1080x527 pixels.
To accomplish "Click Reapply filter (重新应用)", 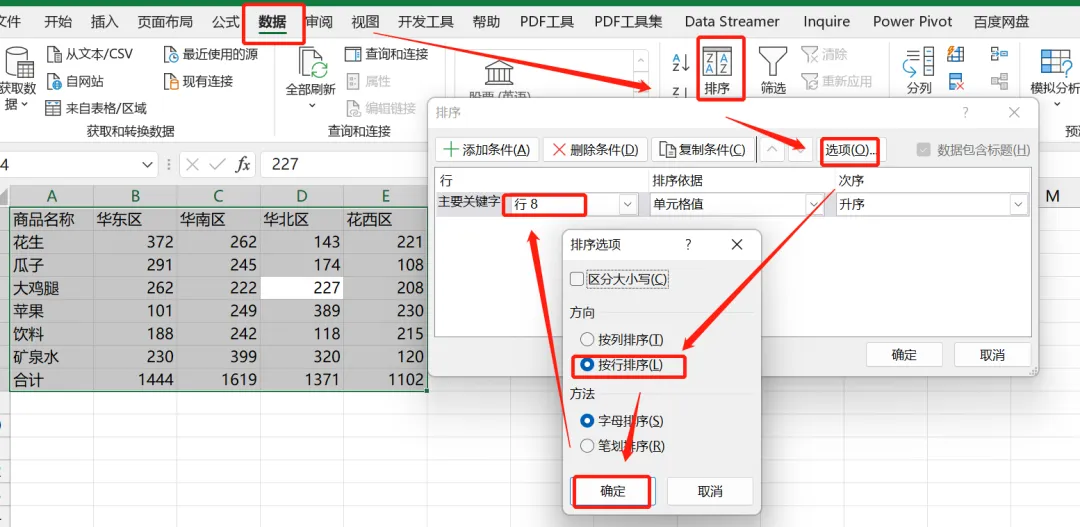I will pos(836,81).
